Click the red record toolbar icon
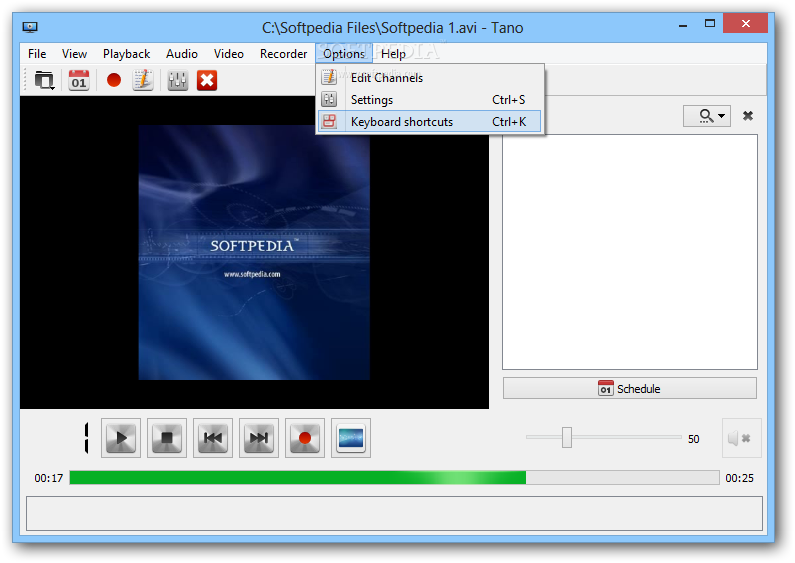This screenshot has width=795, height=563. click(114, 80)
